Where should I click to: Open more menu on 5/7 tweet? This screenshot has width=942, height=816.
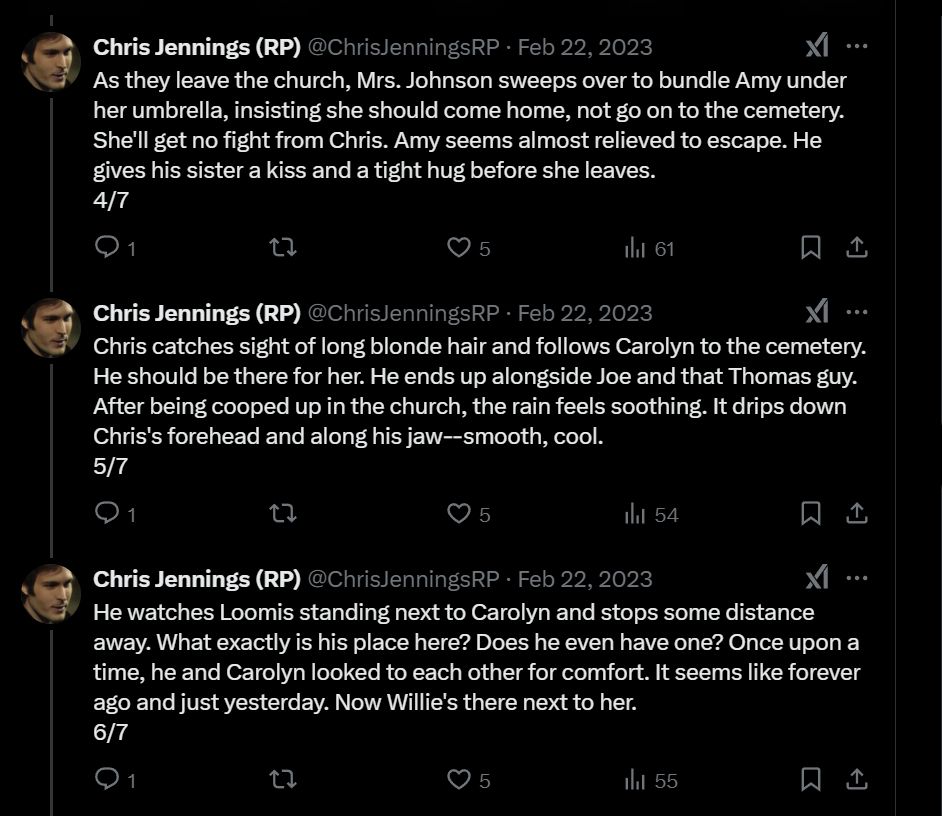click(857, 312)
